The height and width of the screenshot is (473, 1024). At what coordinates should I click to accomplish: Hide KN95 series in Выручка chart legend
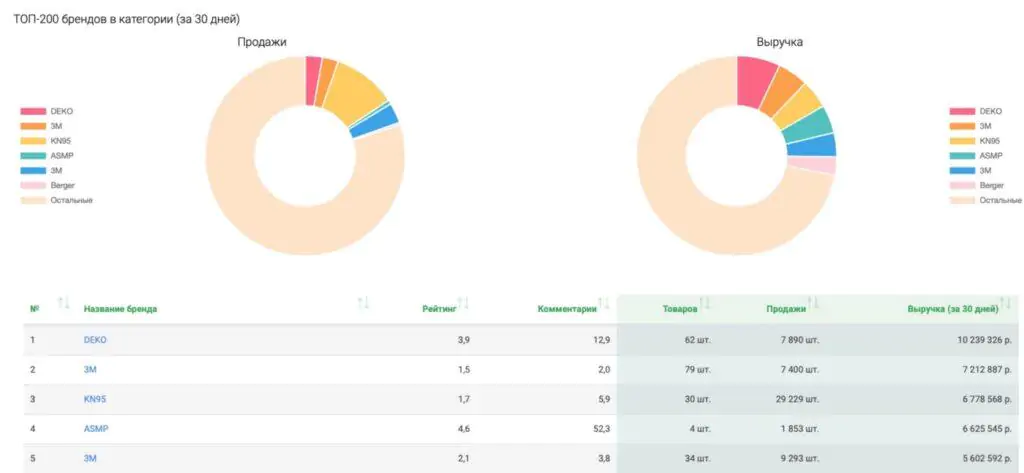pos(988,141)
